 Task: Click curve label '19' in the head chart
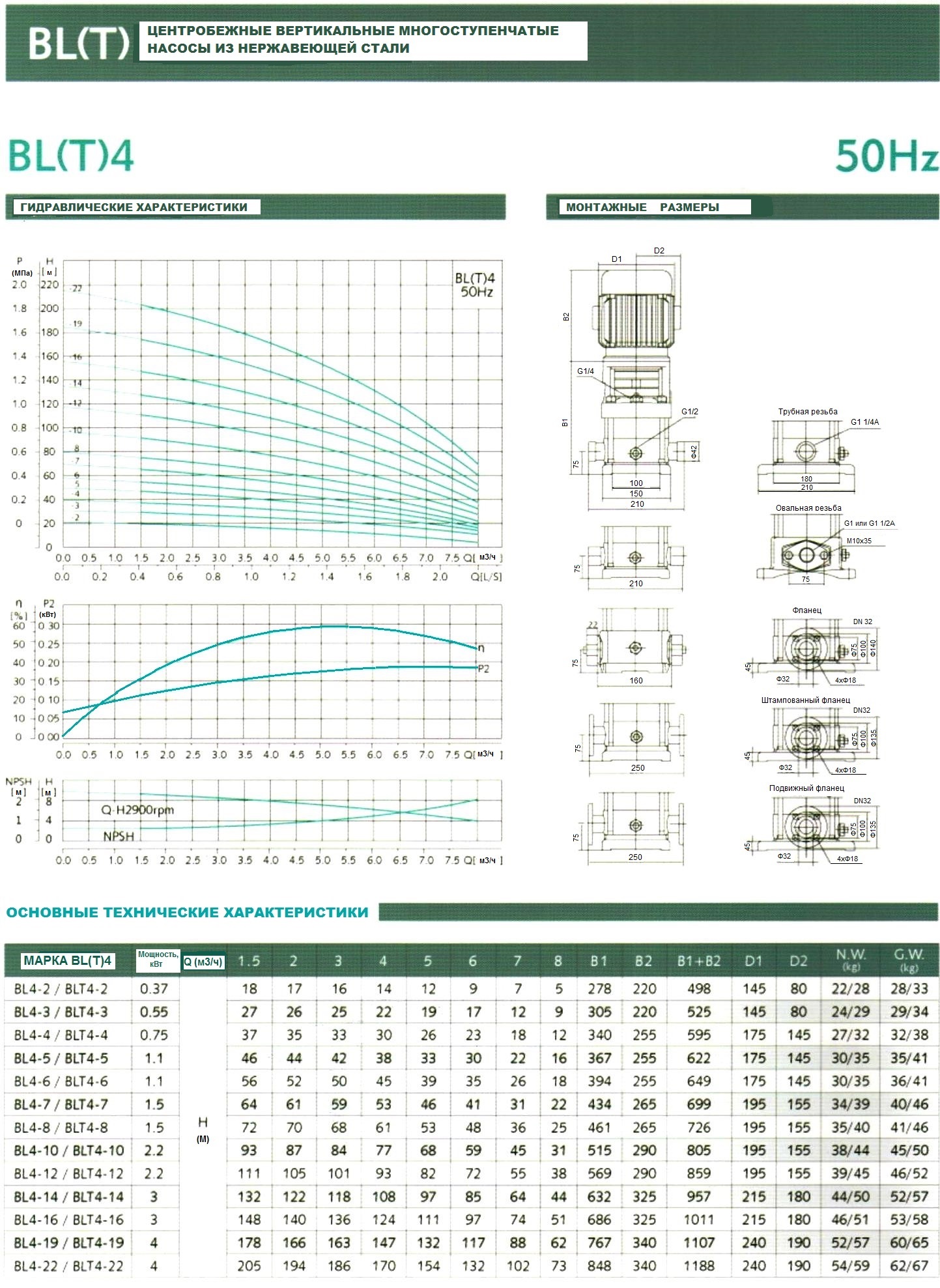point(77,323)
